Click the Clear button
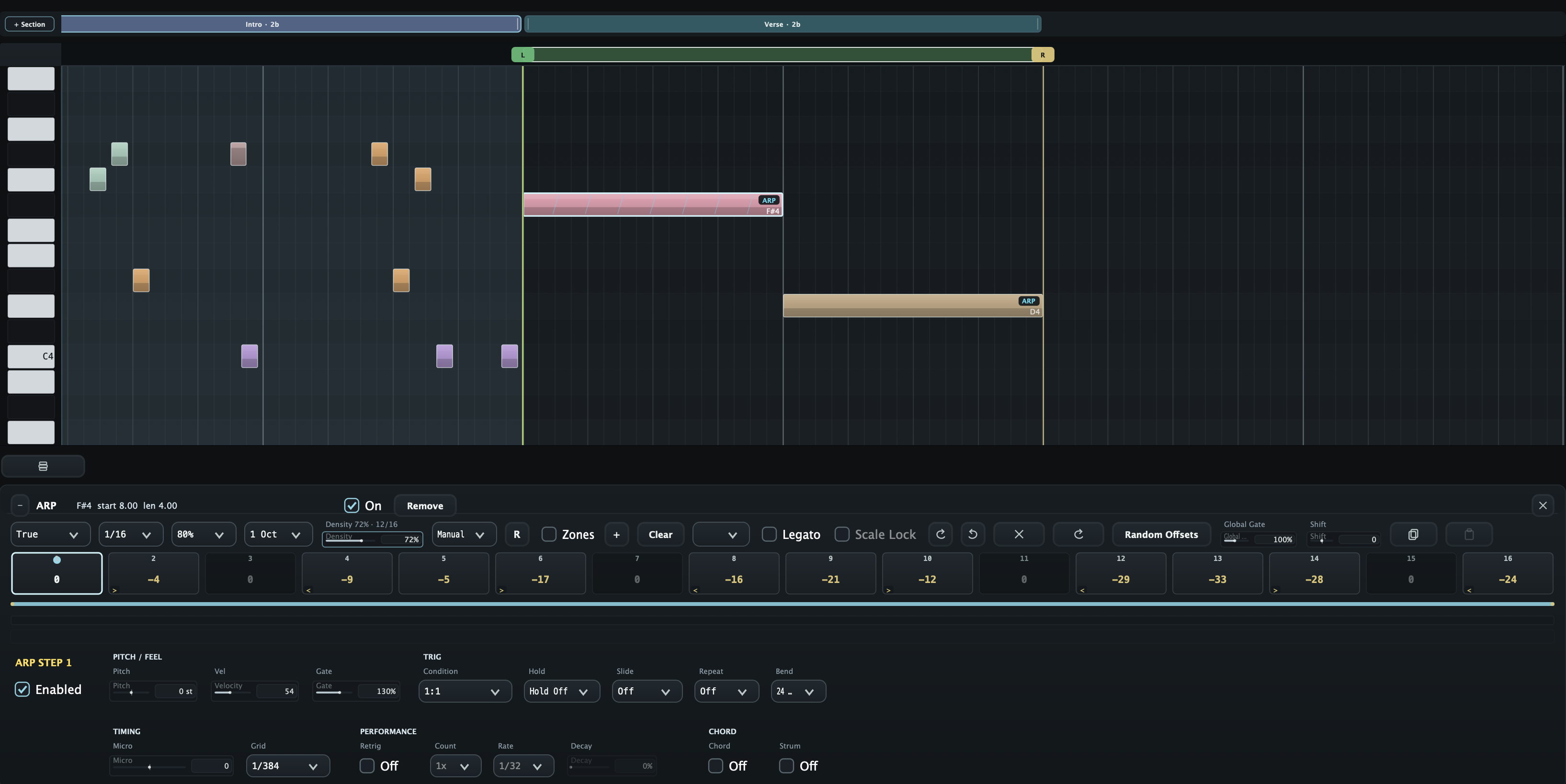 [660, 534]
